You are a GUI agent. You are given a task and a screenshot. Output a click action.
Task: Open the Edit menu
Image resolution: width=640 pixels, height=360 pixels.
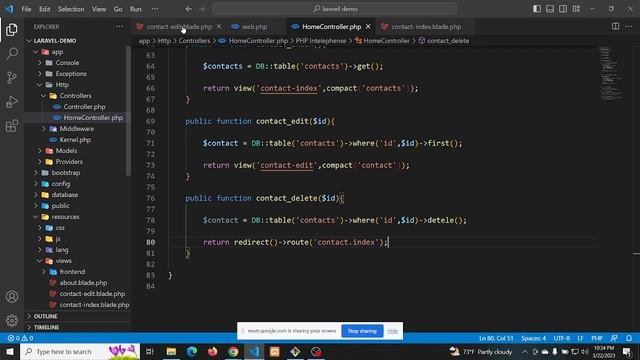[x=44, y=9]
